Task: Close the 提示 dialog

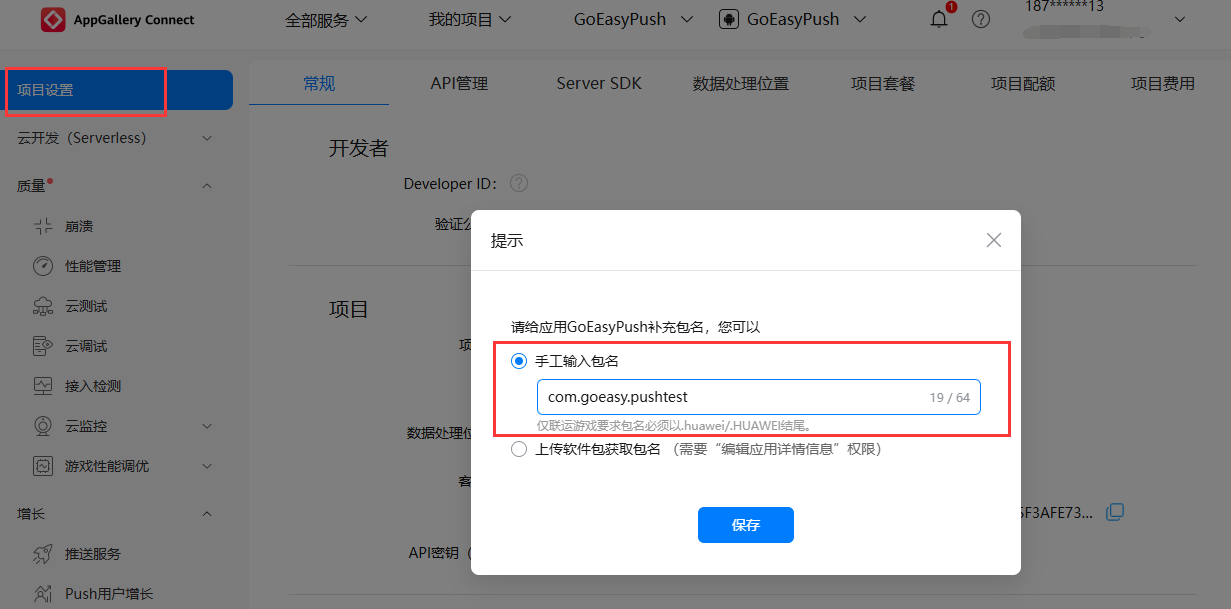Action: (x=994, y=240)
